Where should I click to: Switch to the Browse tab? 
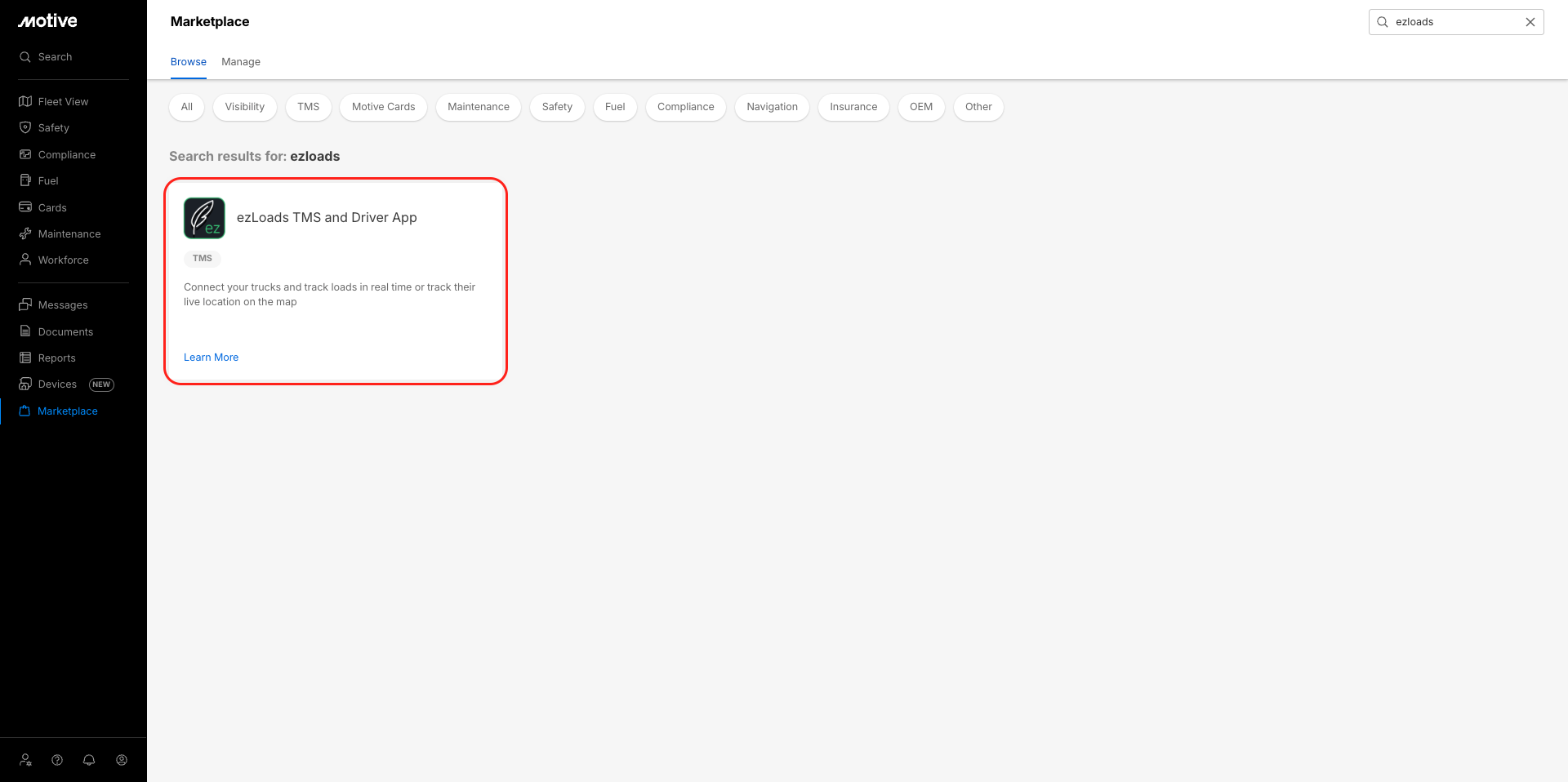[x=189, y=62]
